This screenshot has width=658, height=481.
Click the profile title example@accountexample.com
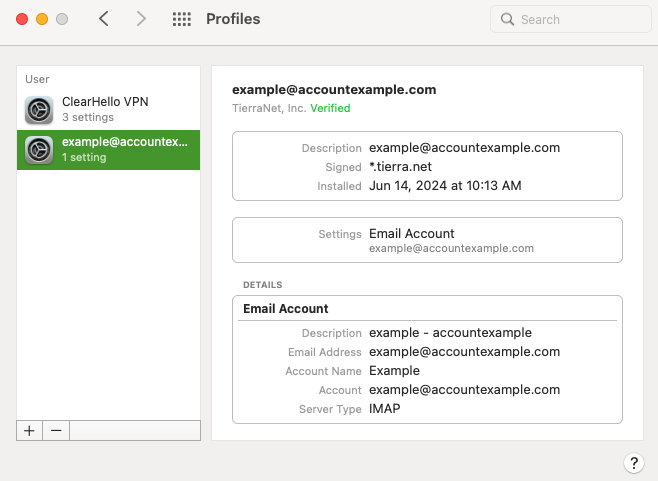[334, 90]
